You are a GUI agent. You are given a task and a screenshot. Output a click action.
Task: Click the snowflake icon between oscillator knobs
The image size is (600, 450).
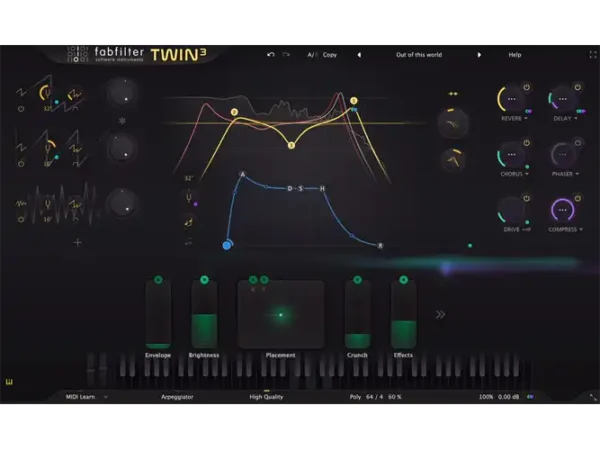122,121
